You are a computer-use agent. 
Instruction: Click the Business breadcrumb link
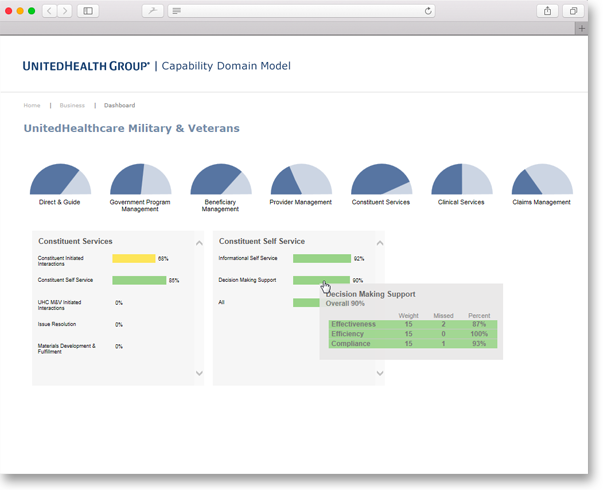72,105
